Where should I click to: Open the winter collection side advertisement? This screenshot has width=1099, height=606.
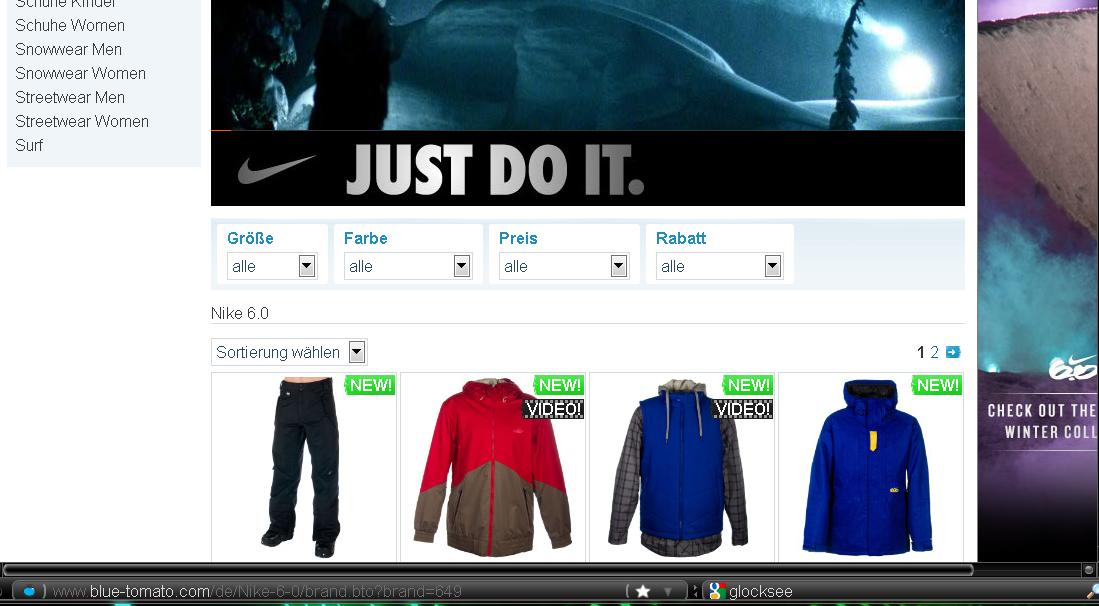point(1038,280)
